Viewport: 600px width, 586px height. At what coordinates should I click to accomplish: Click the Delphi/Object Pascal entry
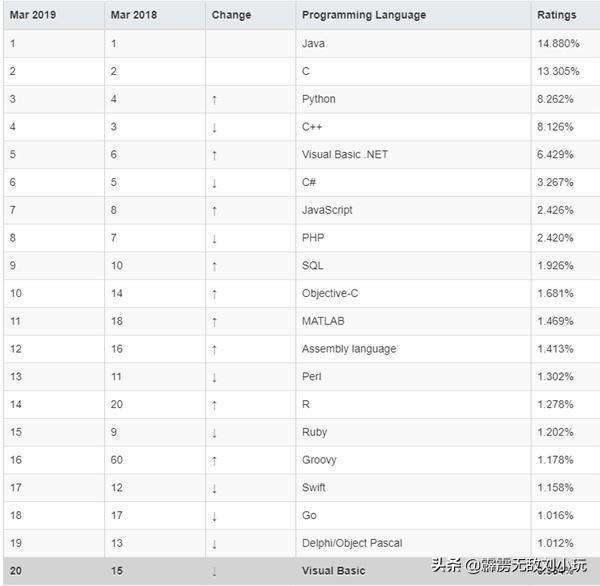(352, 543)
